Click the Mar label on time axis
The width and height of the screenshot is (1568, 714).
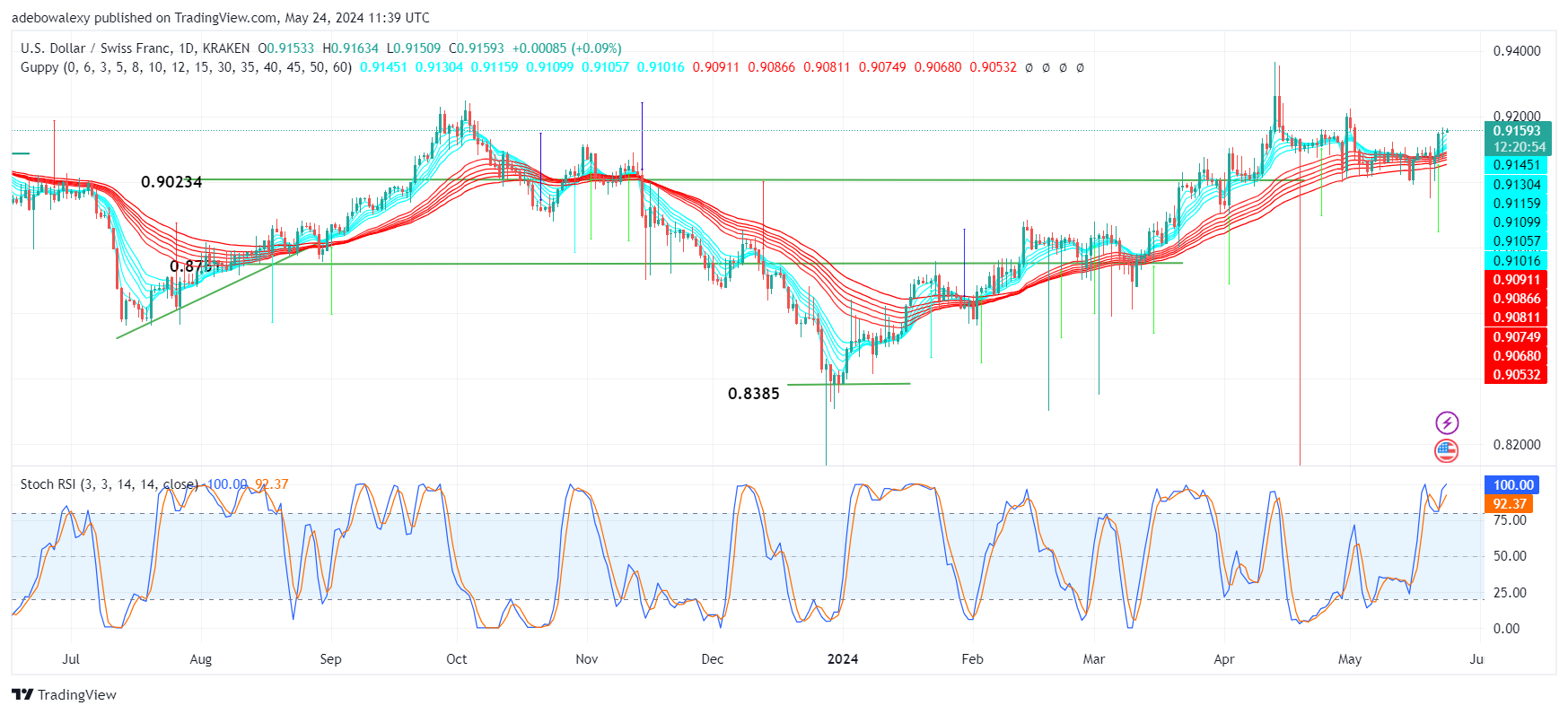(1094, 659)
